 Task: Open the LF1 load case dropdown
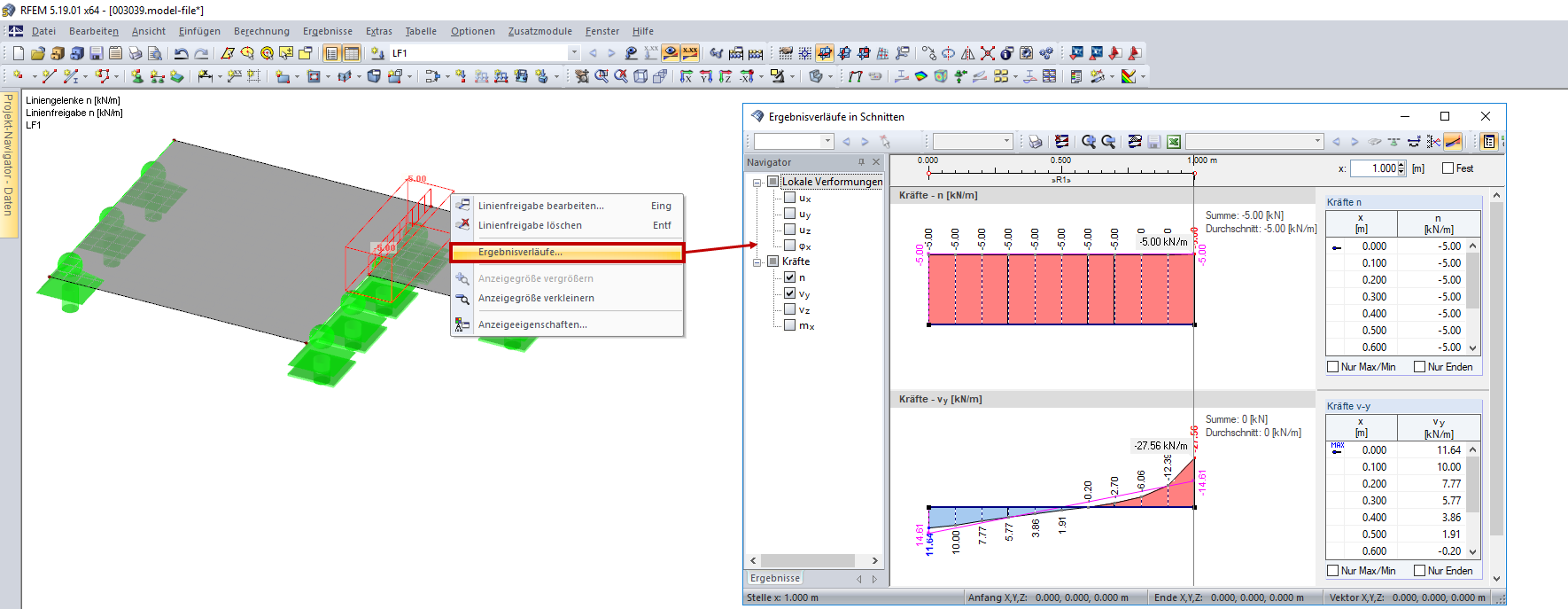coord(574,53)
